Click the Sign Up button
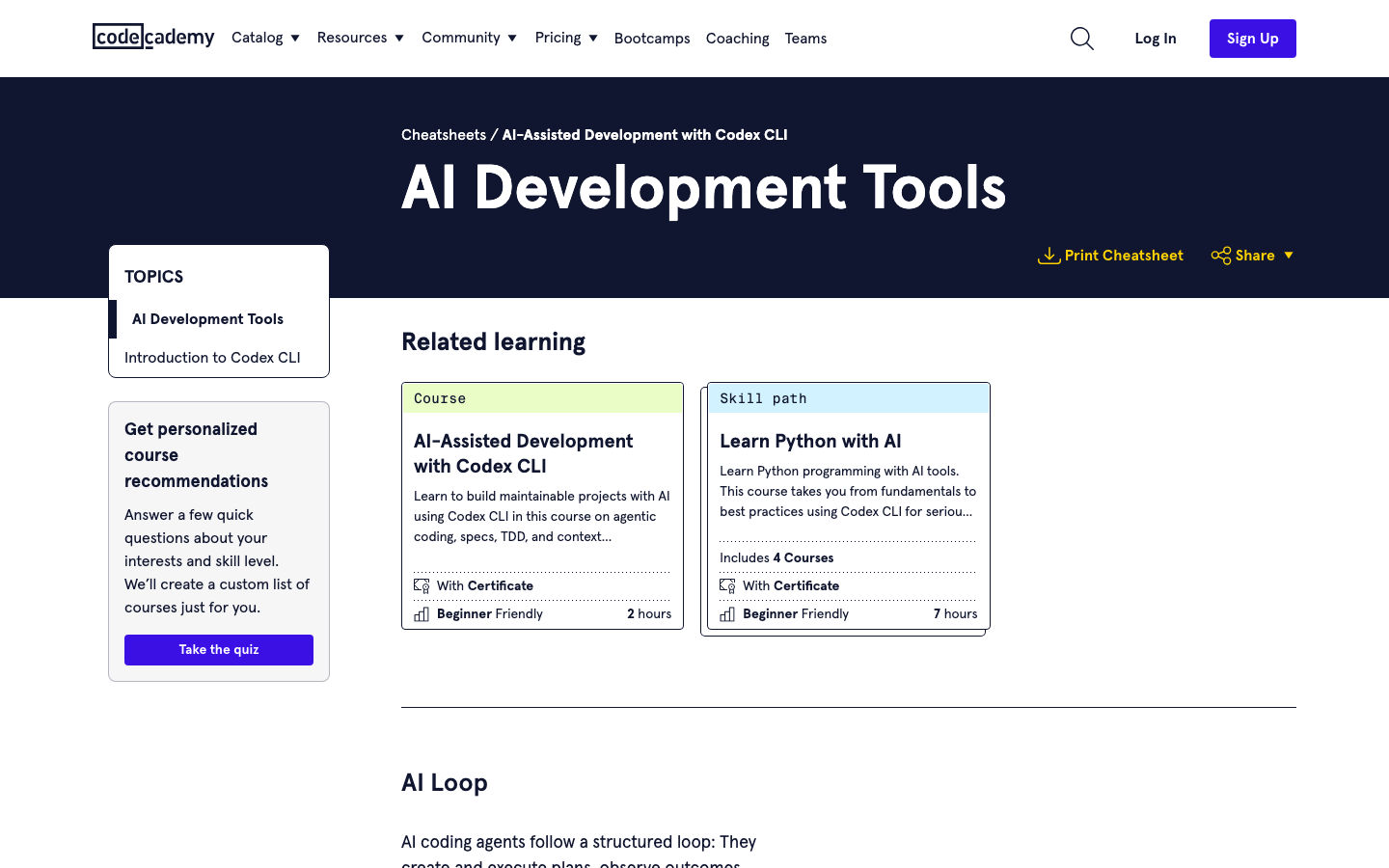The height and width of the screenshot is (868, 1389). (x=1253, y=39)
